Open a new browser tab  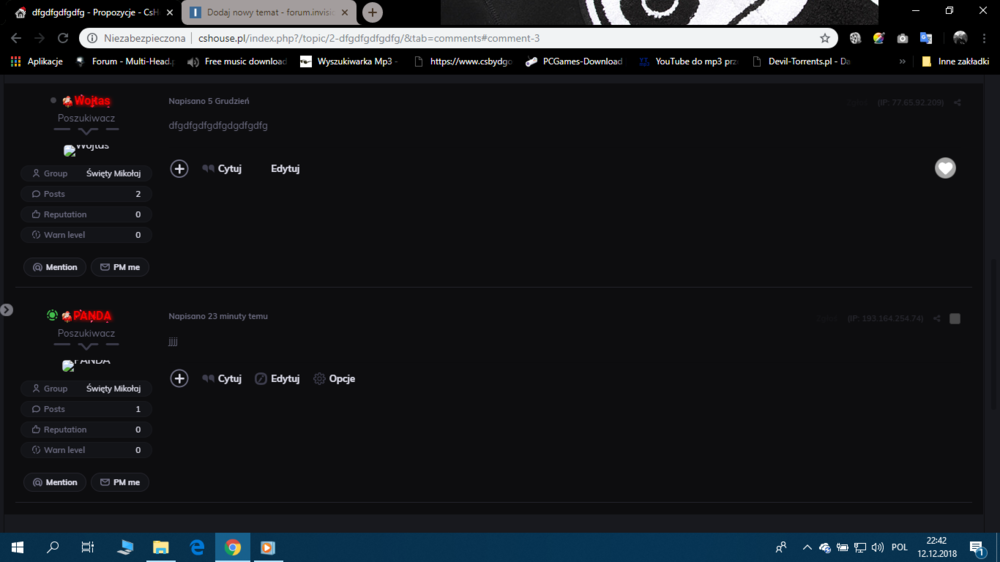pos(372,13)
